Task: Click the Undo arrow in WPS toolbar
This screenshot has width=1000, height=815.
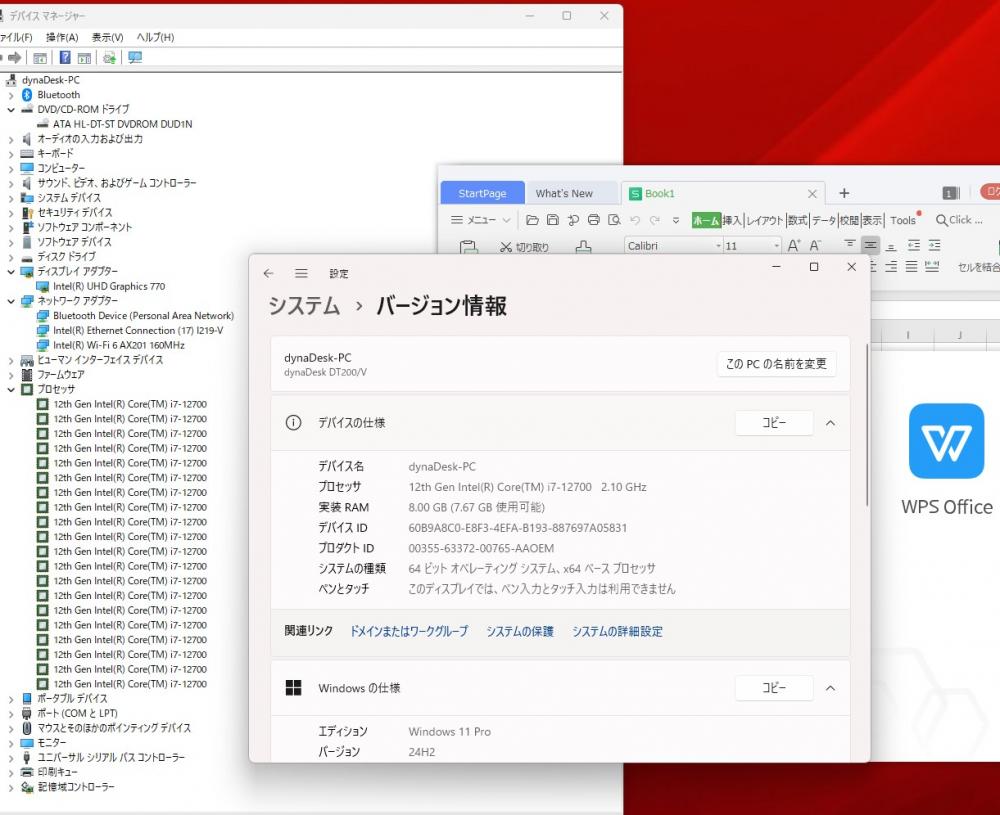Action: click(635, 220)
